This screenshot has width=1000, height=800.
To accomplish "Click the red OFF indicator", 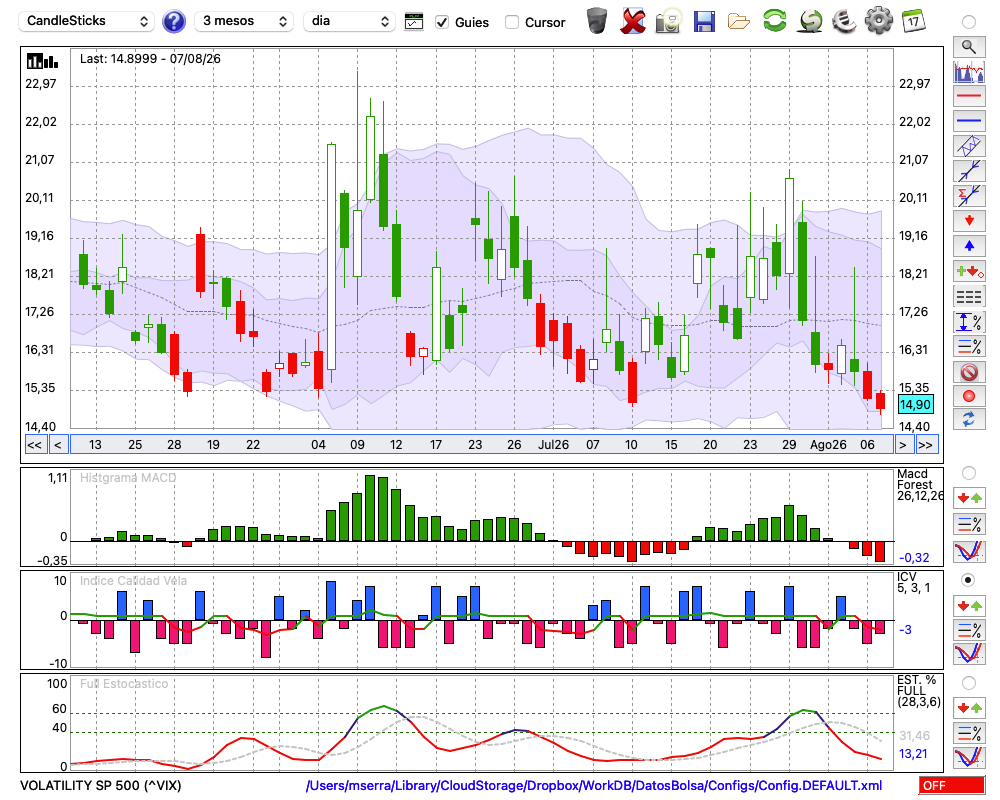I will [952, 785].
